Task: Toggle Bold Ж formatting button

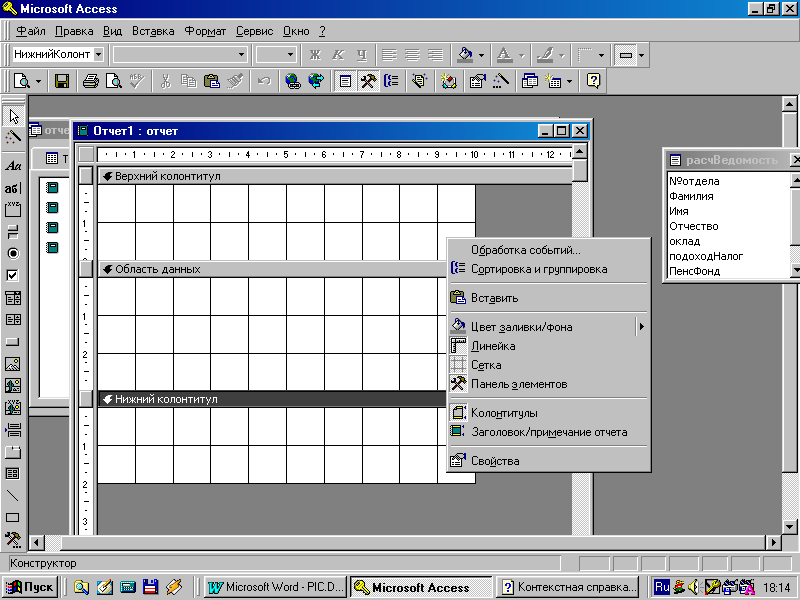Action: (x=315, y=55)
